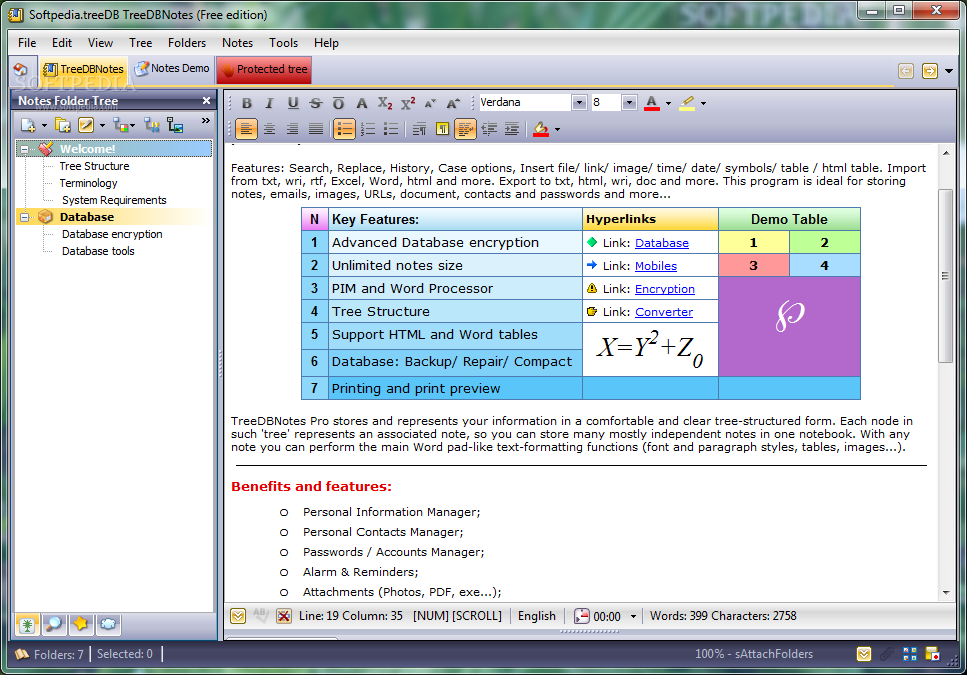Screen dimensions: 967x675
Task: Click the Verdana font name field
Action: point(525,102)
